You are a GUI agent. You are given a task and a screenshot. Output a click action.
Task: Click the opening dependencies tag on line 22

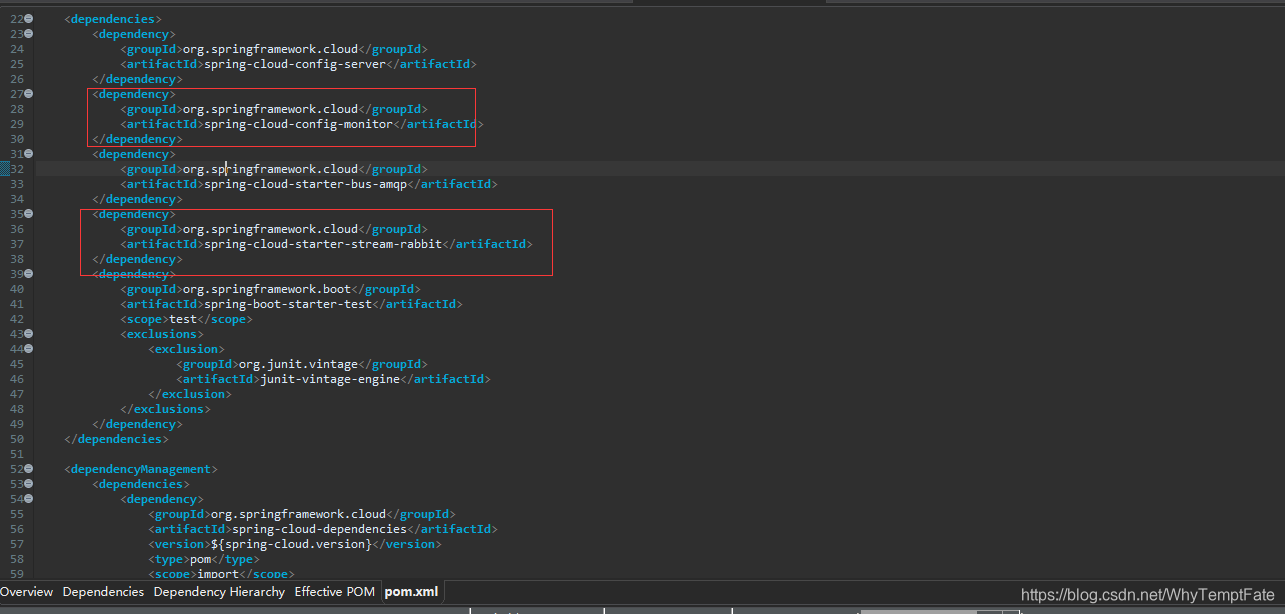click(x=113, y=19)
